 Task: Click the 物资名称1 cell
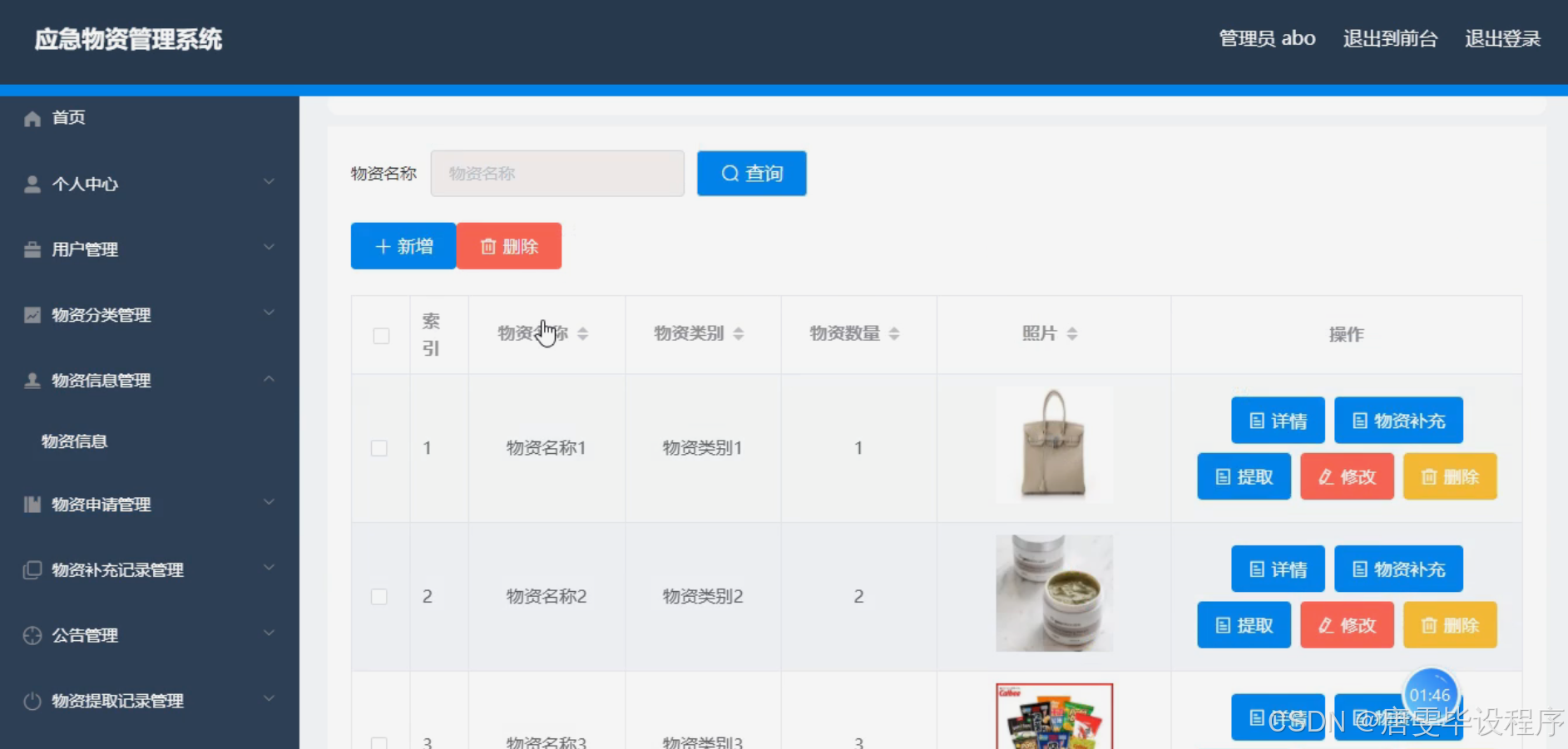547,448
